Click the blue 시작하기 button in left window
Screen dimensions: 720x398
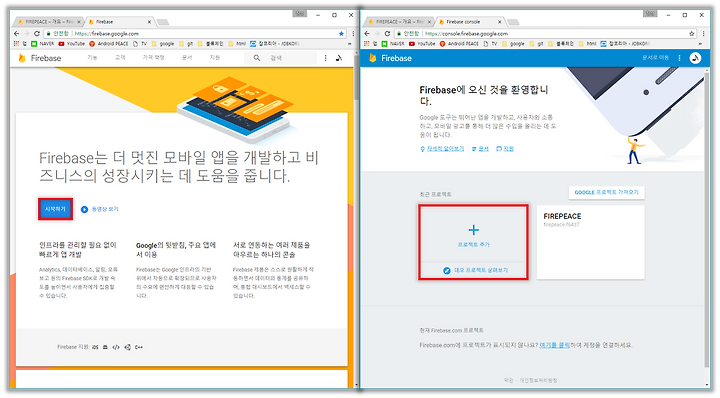coord(56,209)
